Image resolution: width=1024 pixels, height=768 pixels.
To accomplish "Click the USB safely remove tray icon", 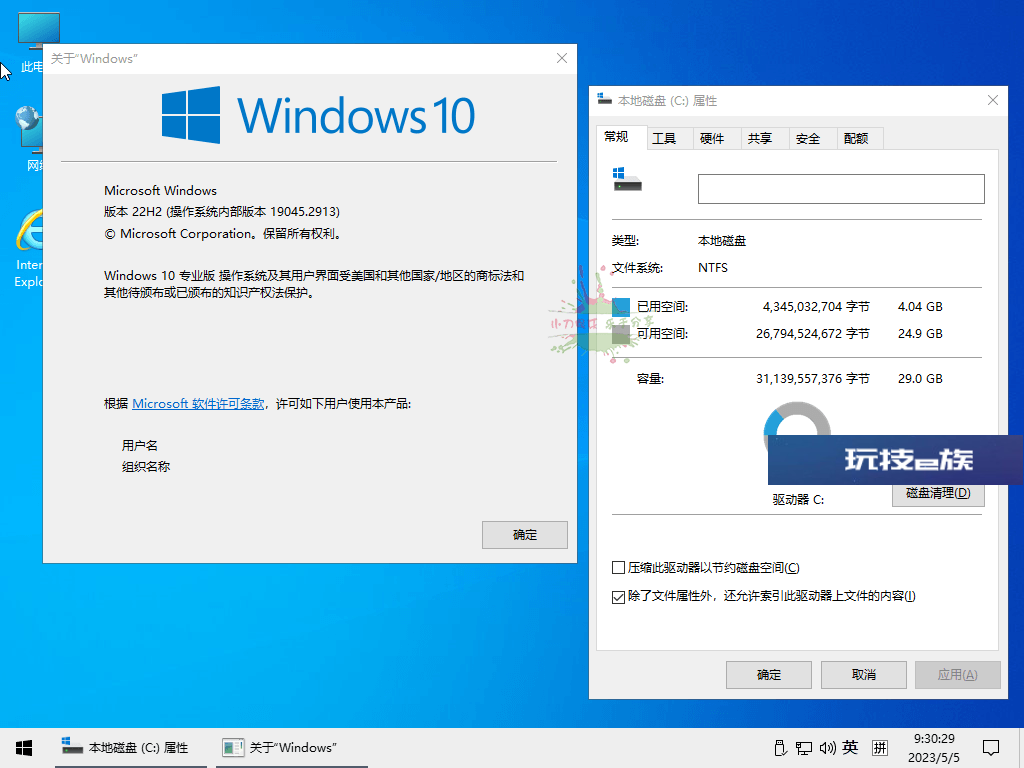I will 780,748.
